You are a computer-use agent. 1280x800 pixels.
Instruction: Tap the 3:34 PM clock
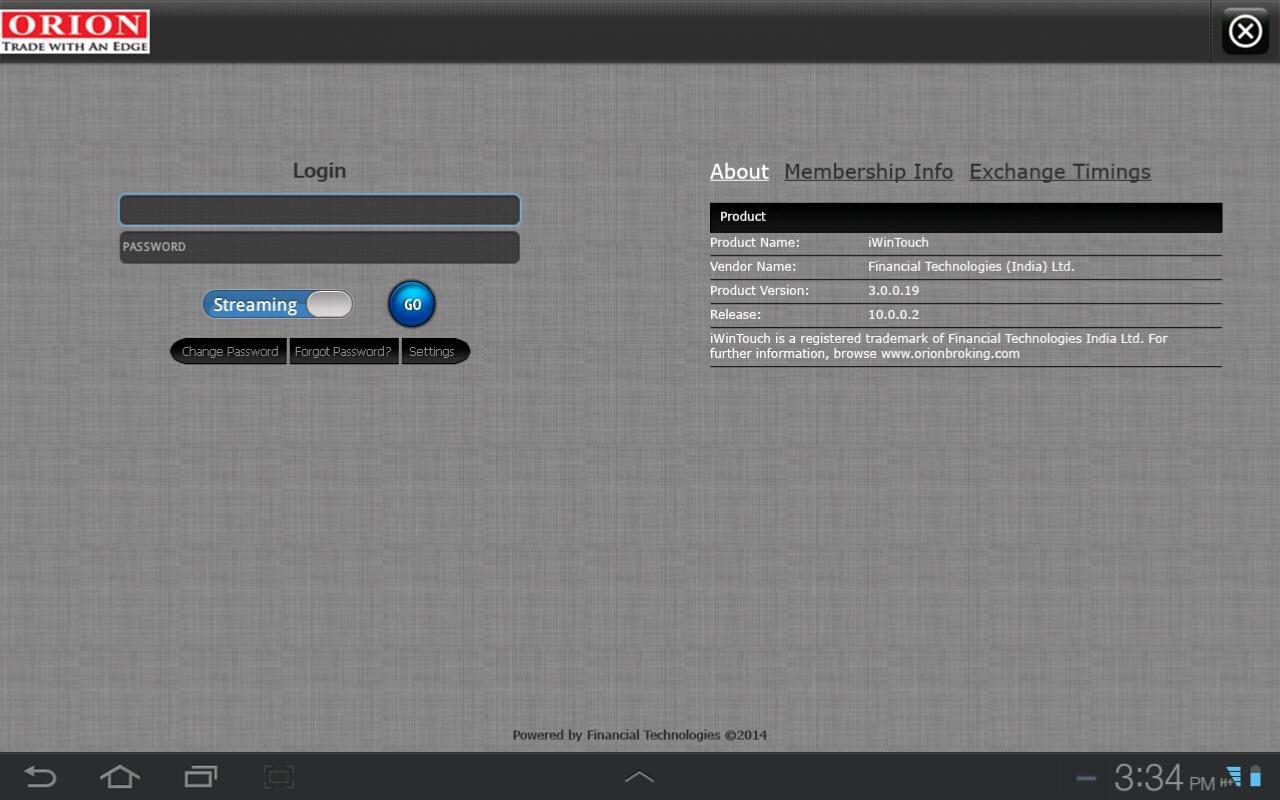pos(1163,778)
